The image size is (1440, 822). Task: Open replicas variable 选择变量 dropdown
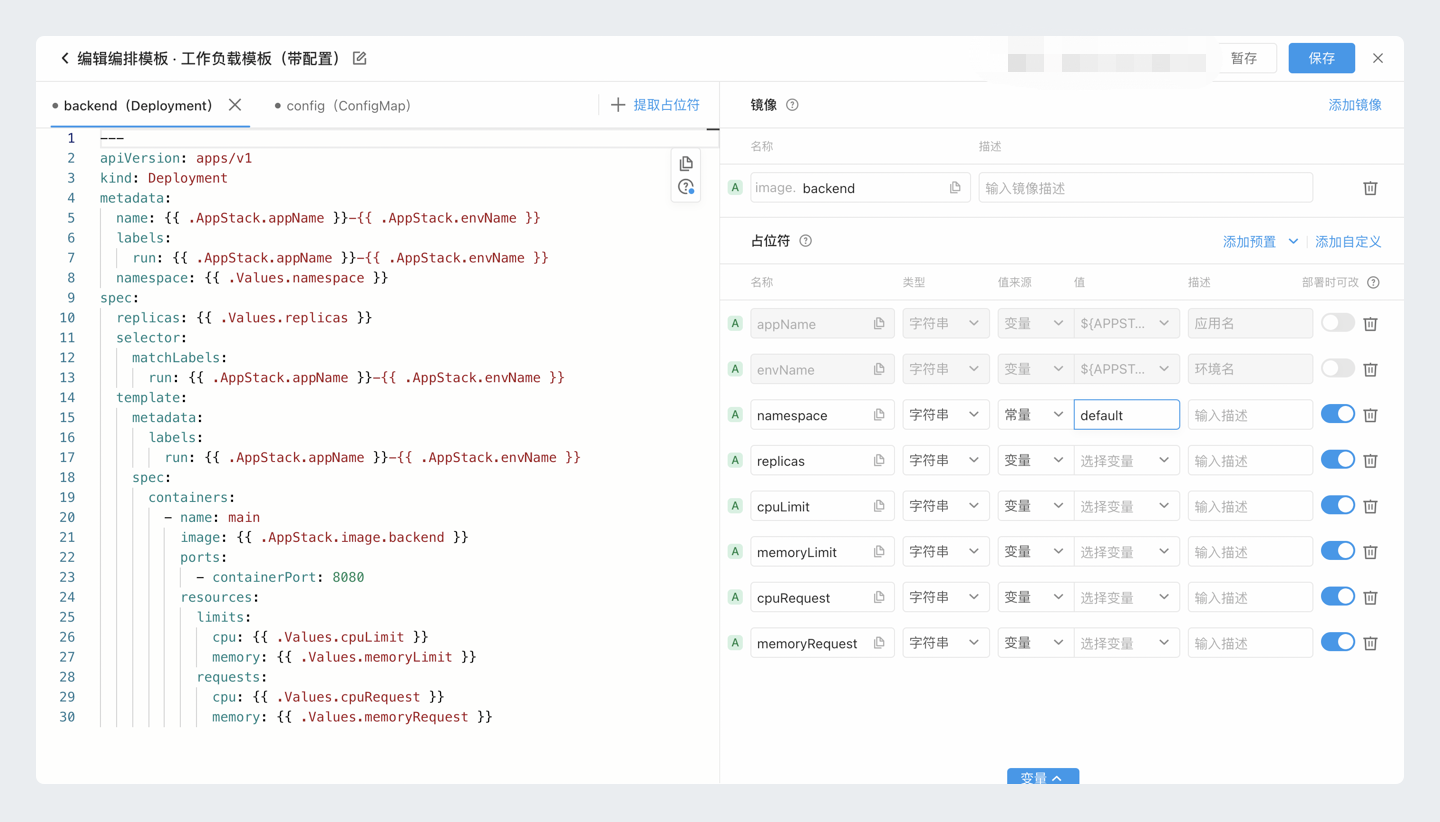(x=1126, y=461)
